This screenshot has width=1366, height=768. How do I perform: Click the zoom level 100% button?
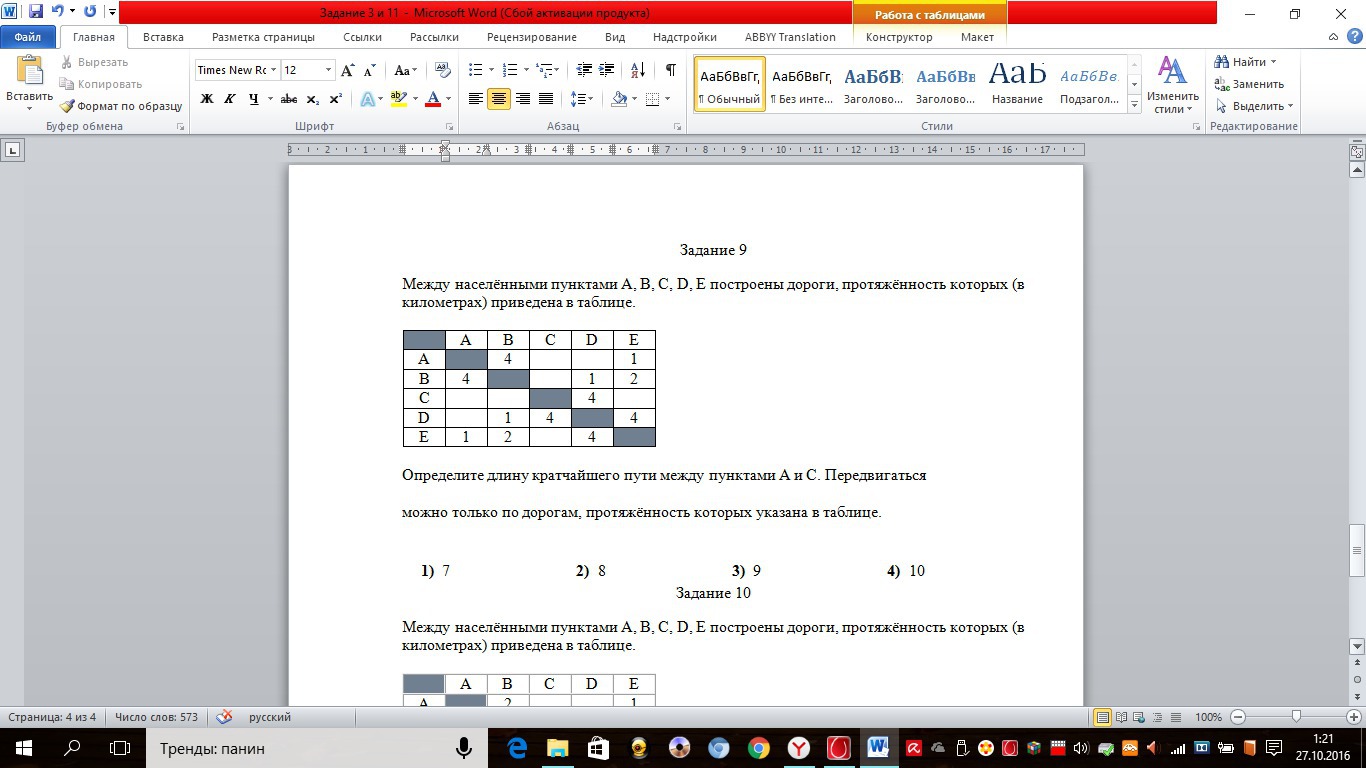(1209, 717)
